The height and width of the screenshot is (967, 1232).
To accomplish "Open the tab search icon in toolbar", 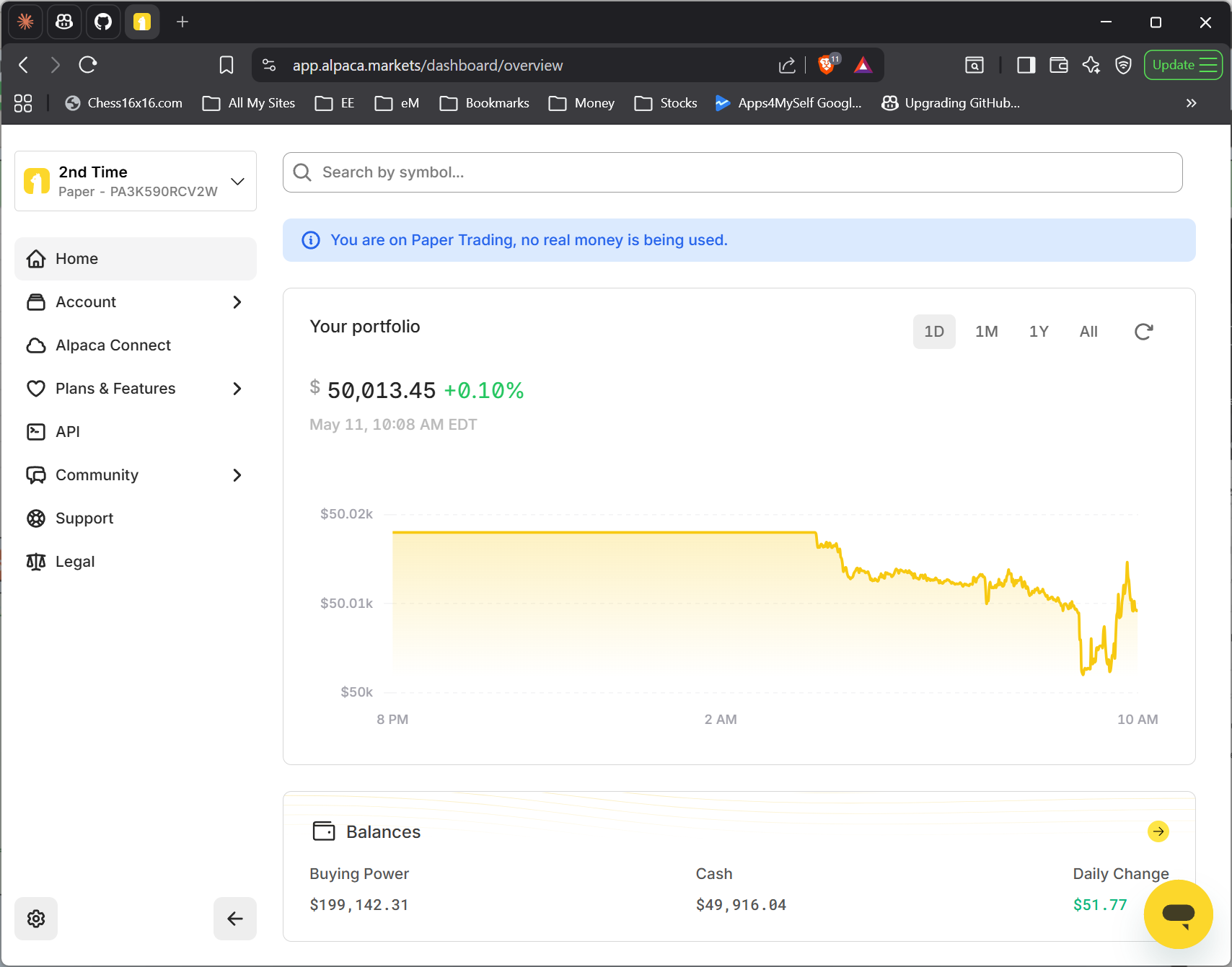I will tap(974, 66).
